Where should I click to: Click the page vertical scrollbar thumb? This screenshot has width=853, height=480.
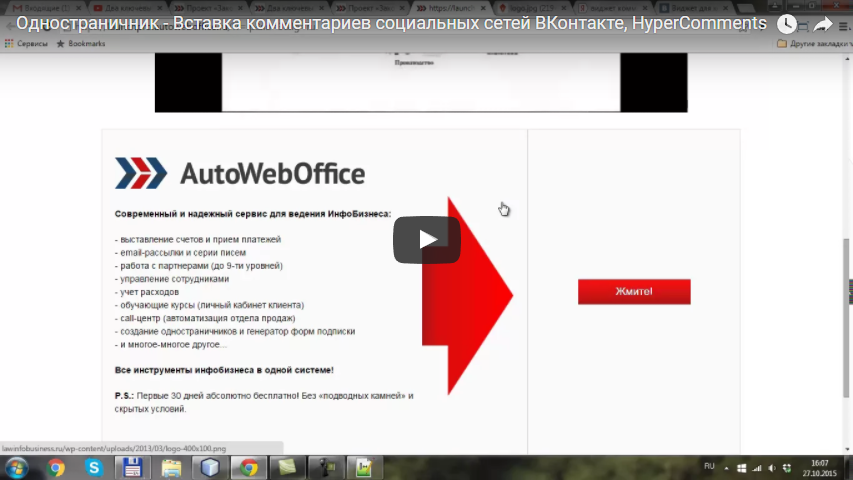[x=846, y=318]
